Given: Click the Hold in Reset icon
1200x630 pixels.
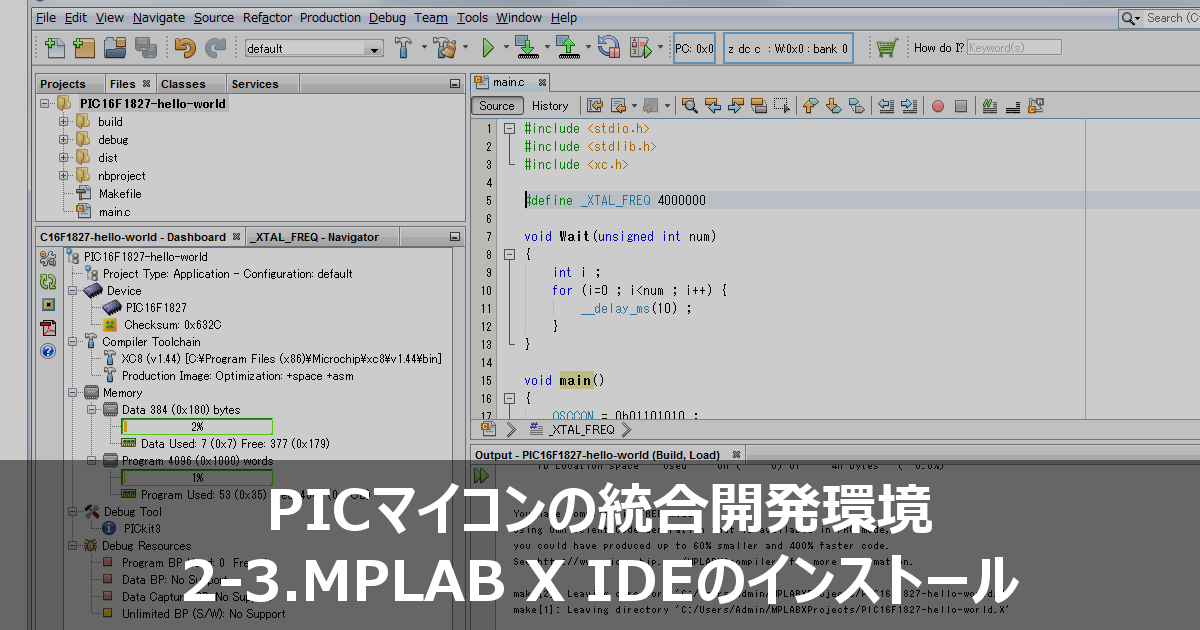Looking at the screenshot, I should tap(609, 47).
